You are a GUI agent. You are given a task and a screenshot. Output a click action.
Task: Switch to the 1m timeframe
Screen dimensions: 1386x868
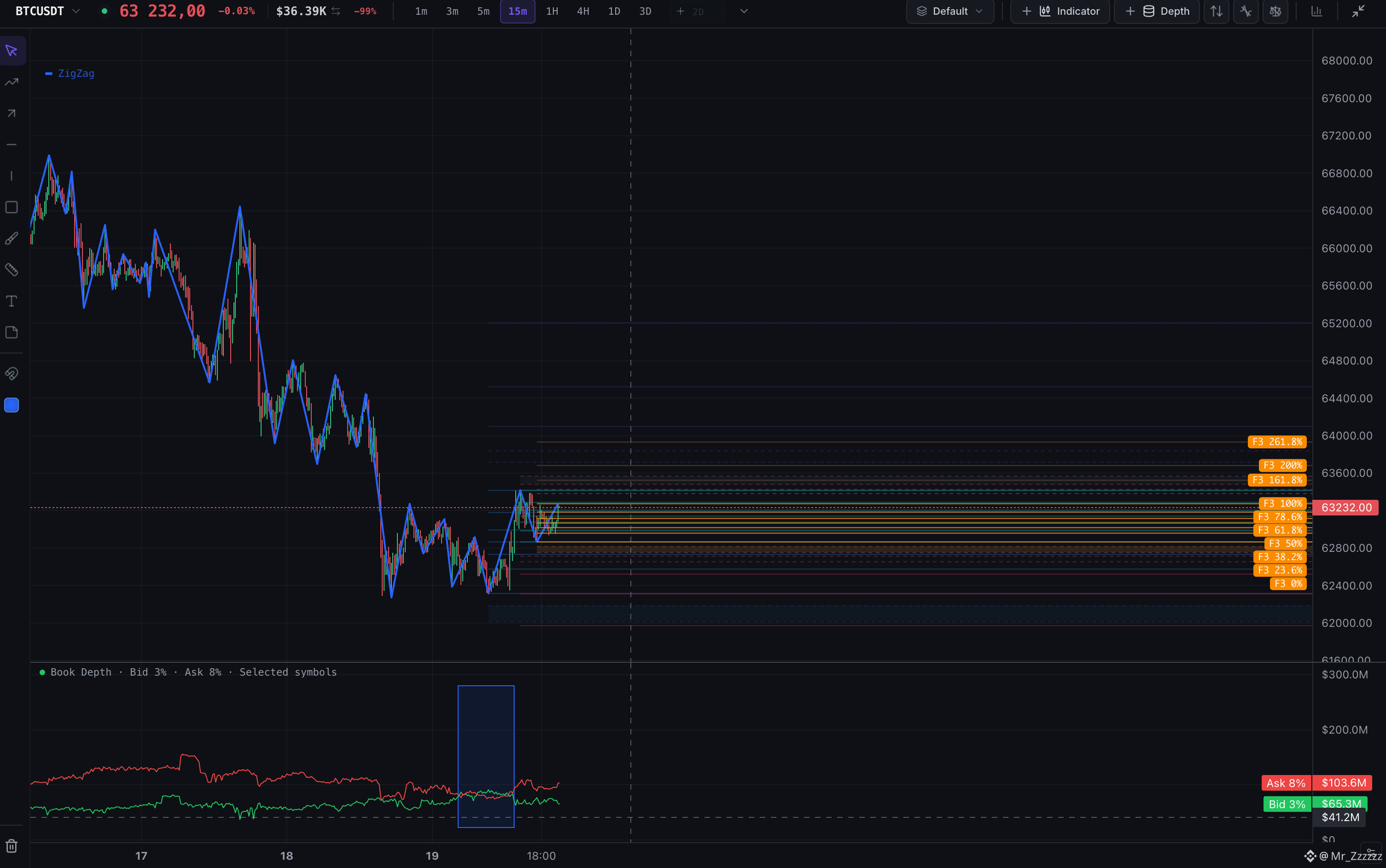point(421,11)
